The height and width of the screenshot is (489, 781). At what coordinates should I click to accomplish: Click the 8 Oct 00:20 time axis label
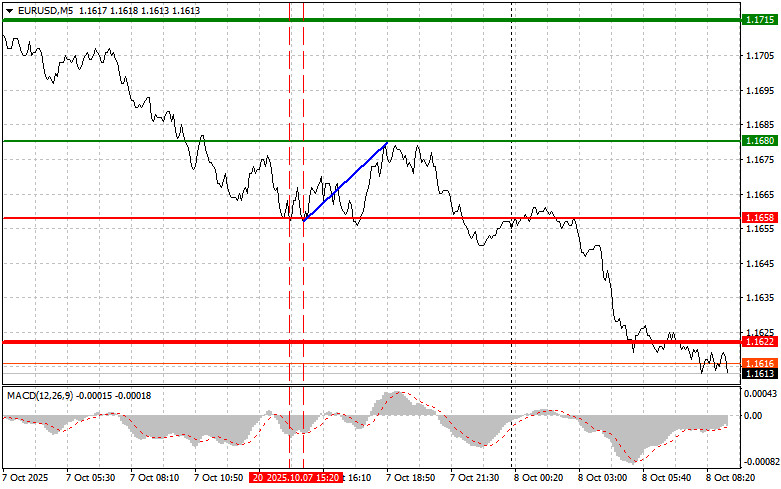tap(539, 479)
